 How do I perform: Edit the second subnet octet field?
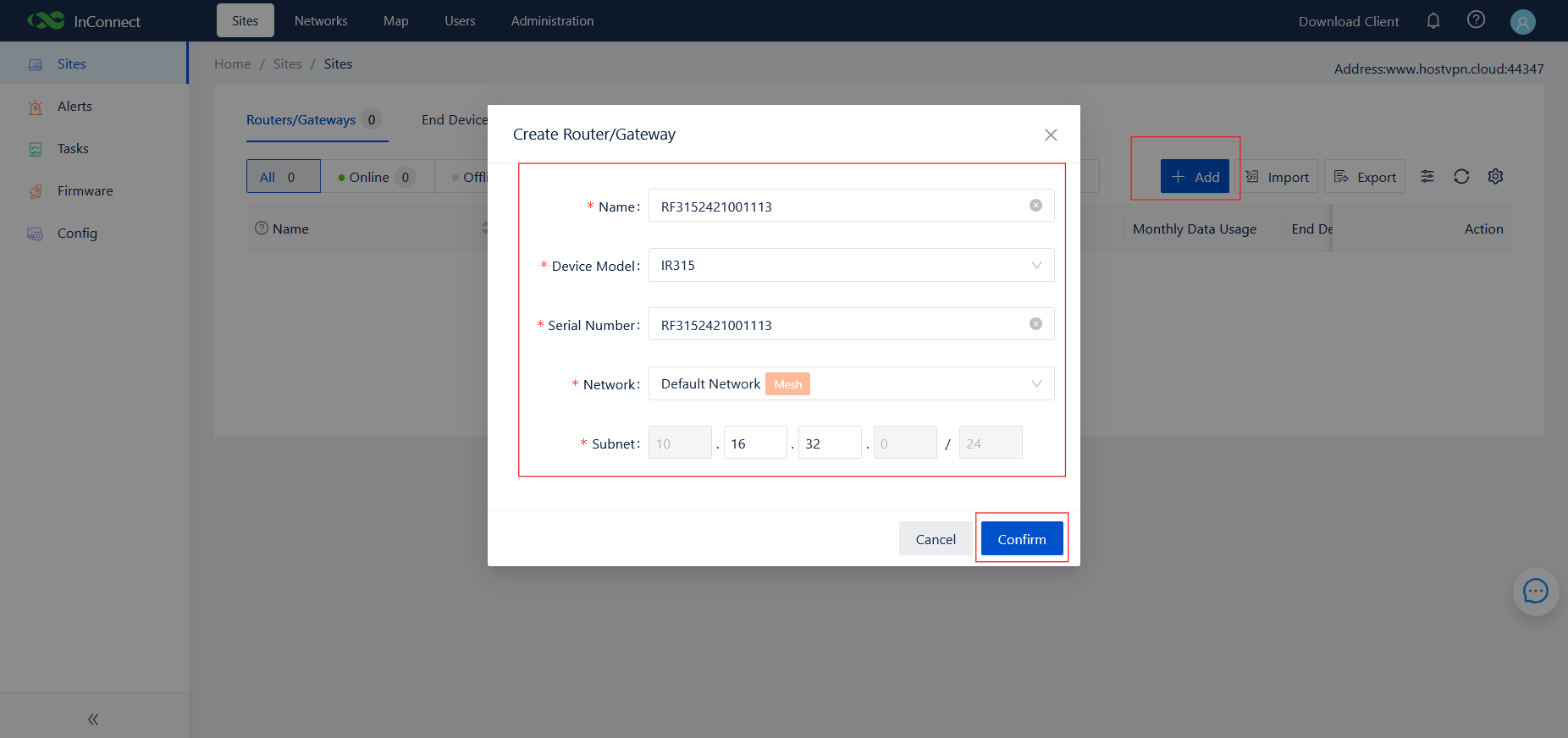(x=755, y=443)
